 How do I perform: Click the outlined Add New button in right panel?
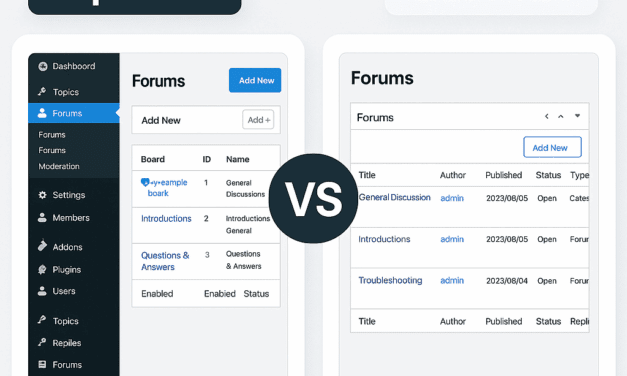click(552, 147)
